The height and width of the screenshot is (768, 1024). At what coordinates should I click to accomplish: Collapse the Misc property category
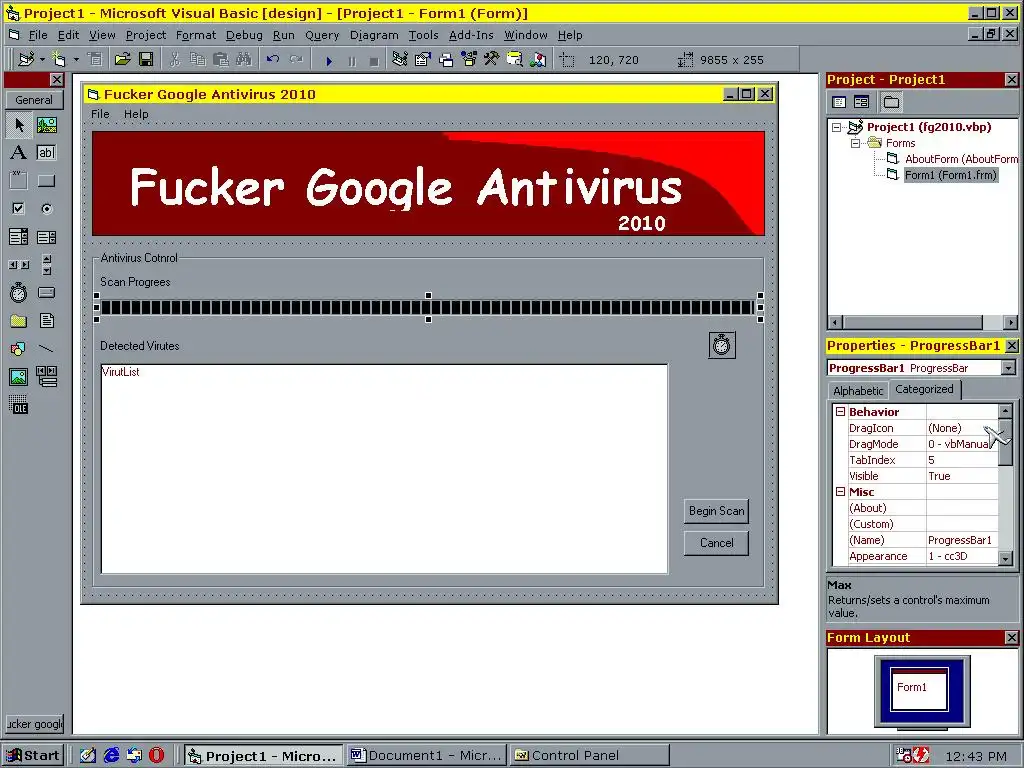click(x=840, y=492)
